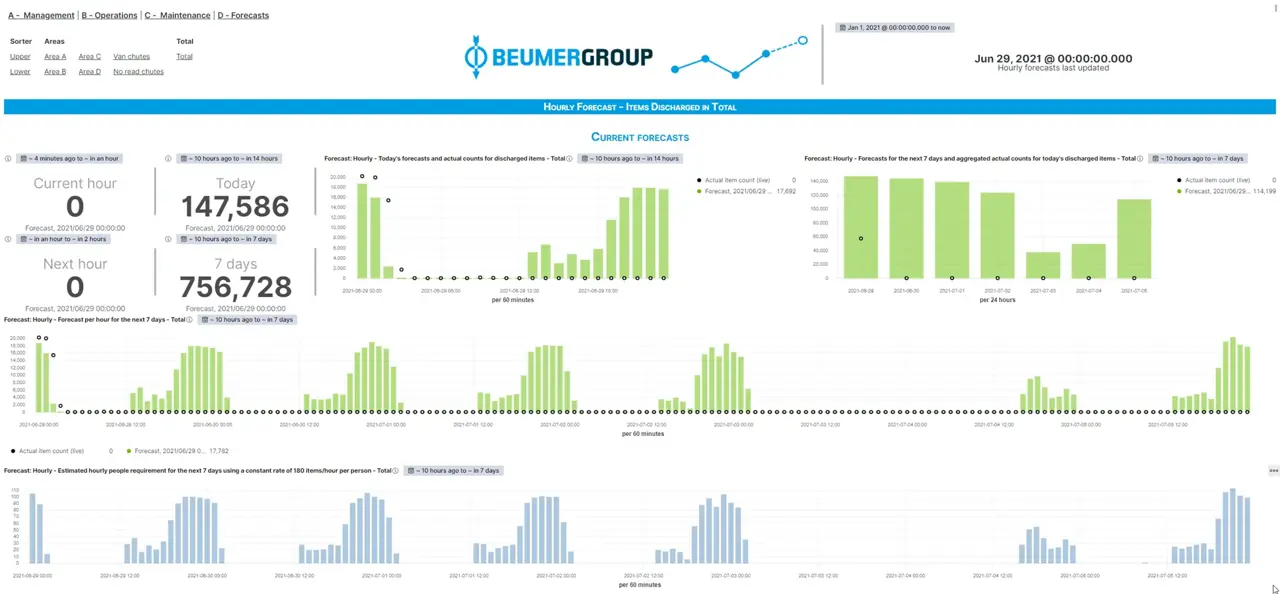Click info icon after people requirement chart title

(396, 470)
